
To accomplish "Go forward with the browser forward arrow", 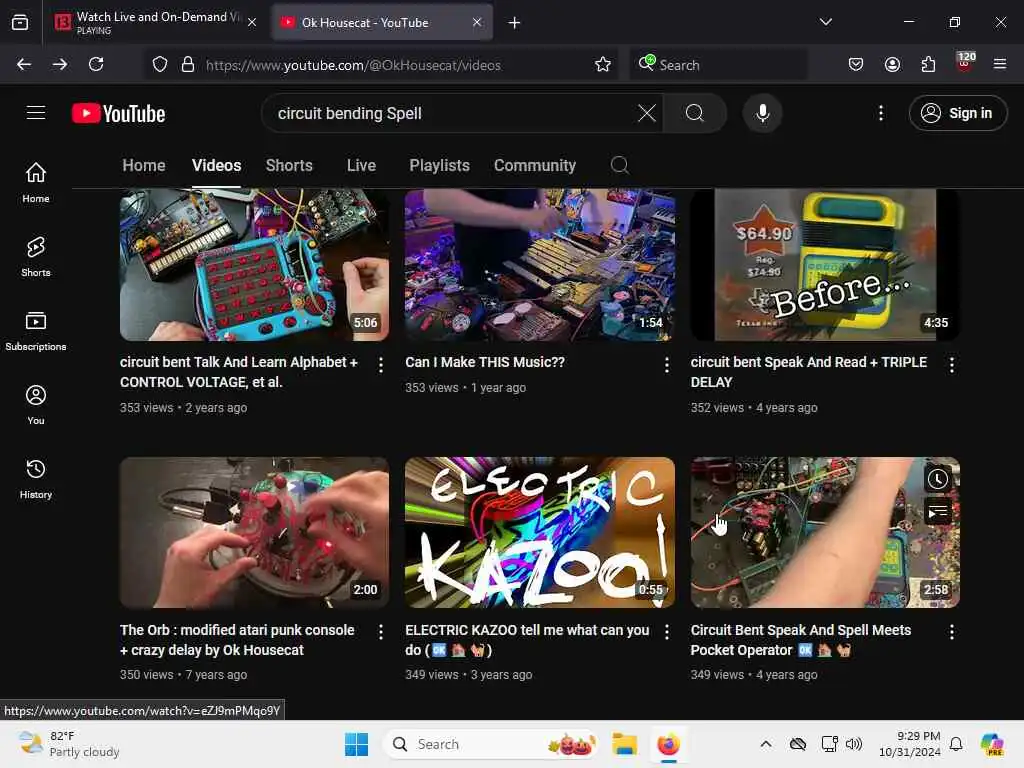I will coord(60,64).
